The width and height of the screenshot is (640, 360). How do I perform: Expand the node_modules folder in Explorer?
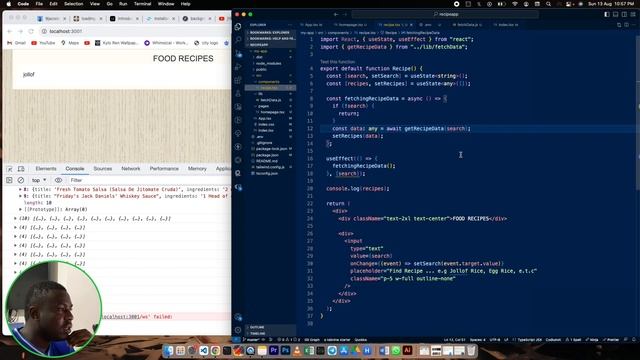(x=268, y=63)
